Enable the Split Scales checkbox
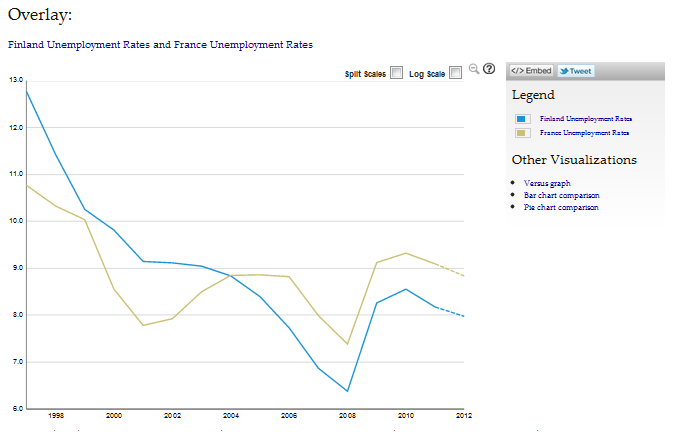677x436 pixels. tap(396, 73)
